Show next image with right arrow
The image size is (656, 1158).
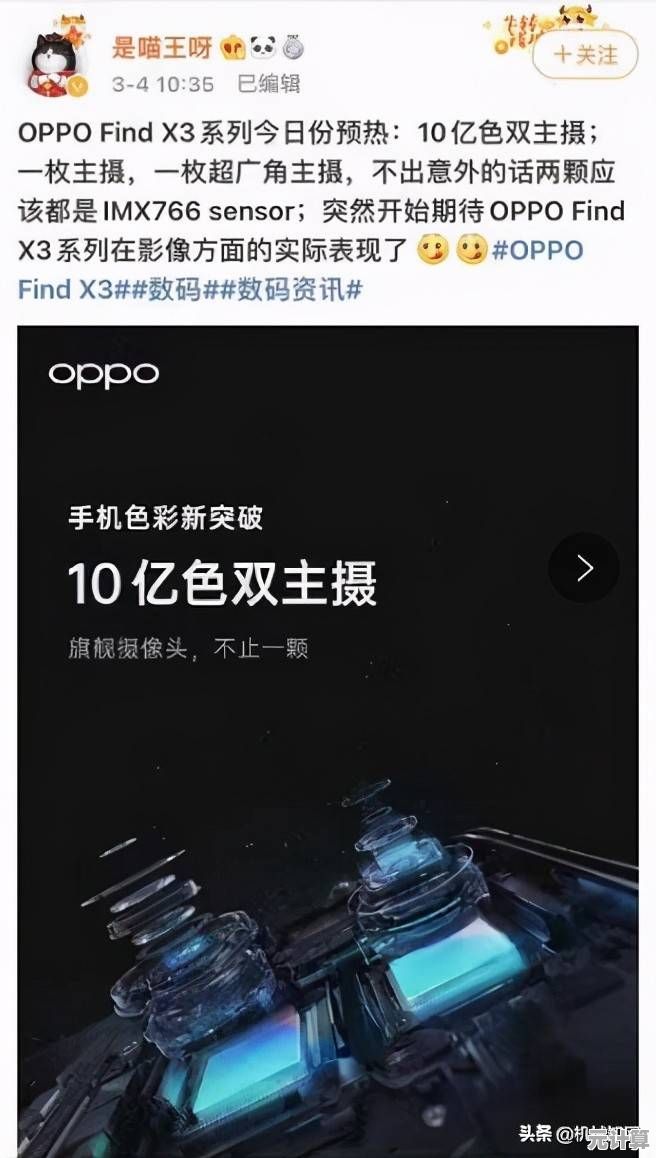[x=584, y=568]
